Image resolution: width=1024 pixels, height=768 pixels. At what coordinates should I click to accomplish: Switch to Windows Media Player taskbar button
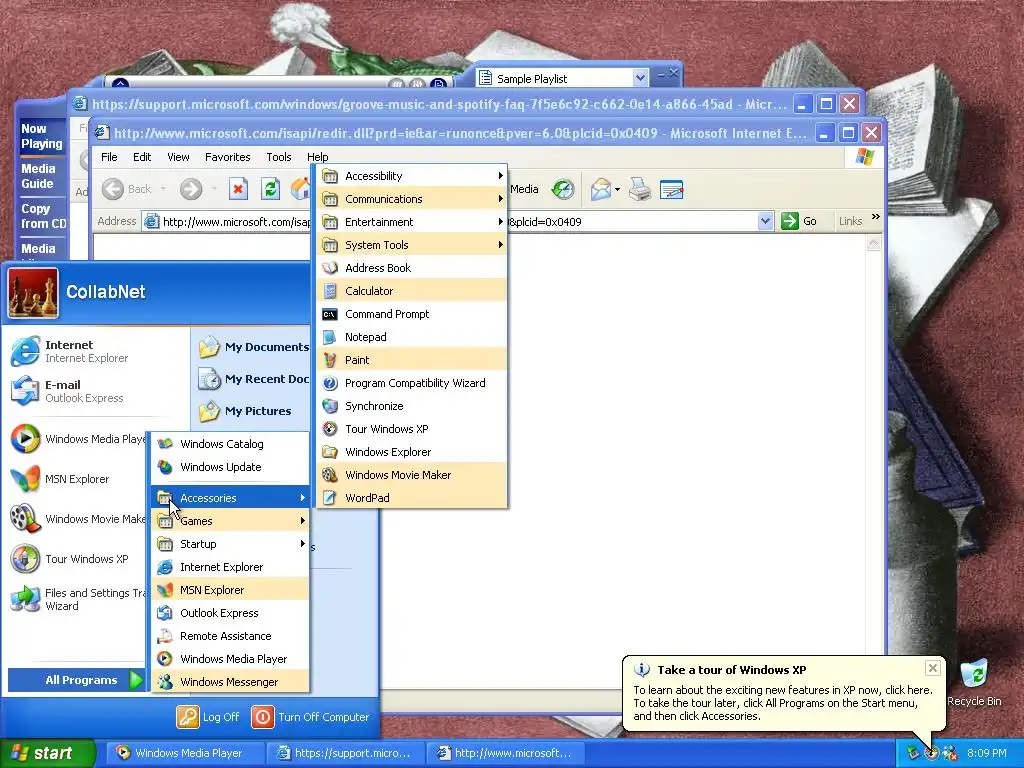[x=186, y=753]
